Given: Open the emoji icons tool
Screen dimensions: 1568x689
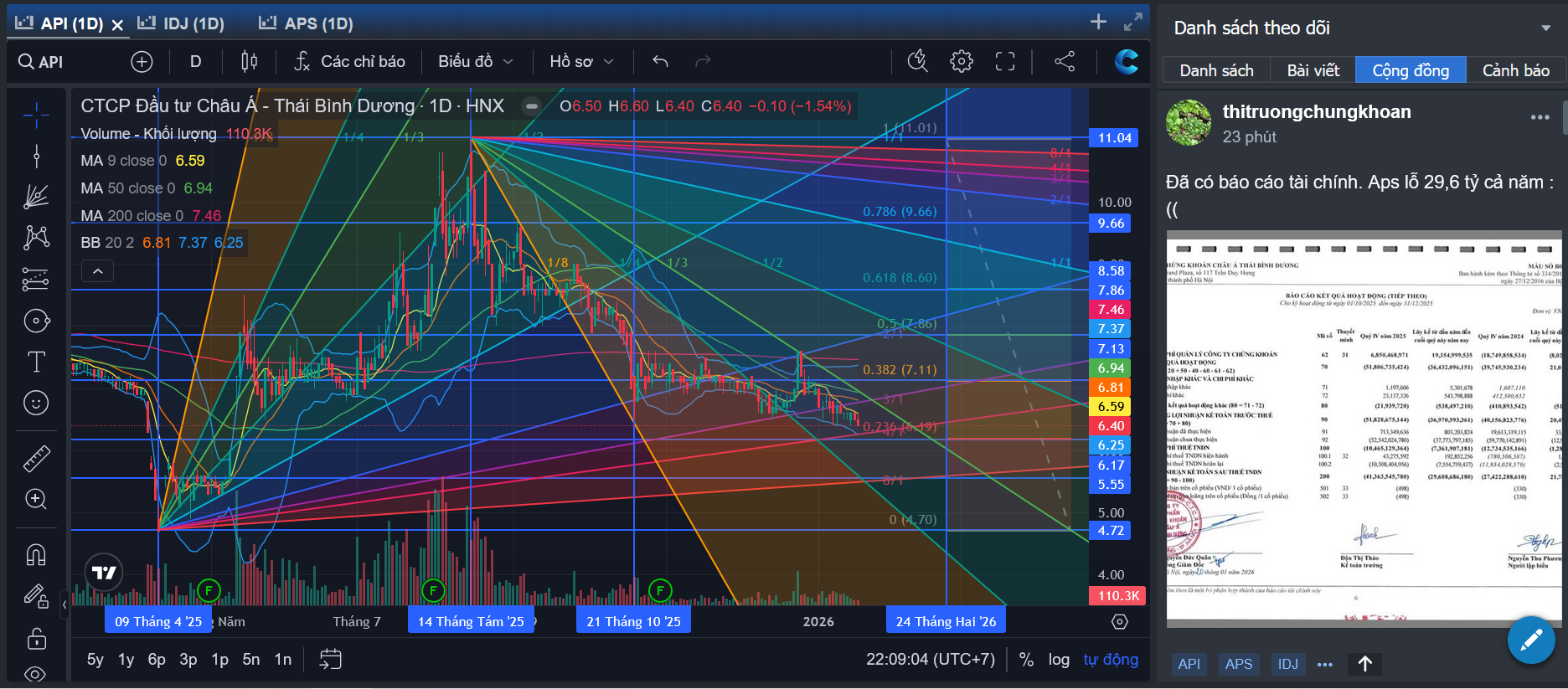Looking at the screenshot, I should pos(36,403).
